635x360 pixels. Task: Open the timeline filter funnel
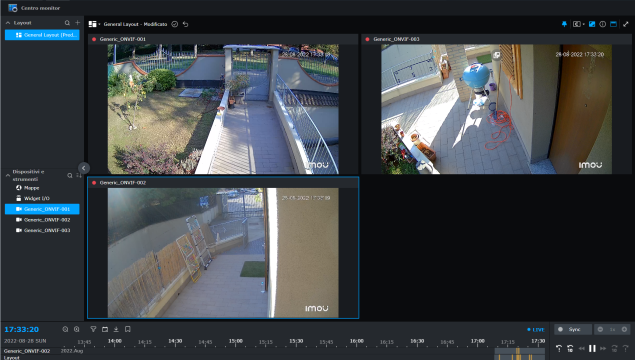(93, 329)
